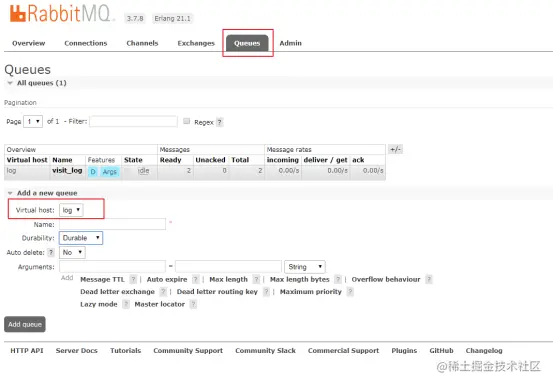Open the Plugins footer link
Viewport: 553px width, 385px height.
point(404,351)
